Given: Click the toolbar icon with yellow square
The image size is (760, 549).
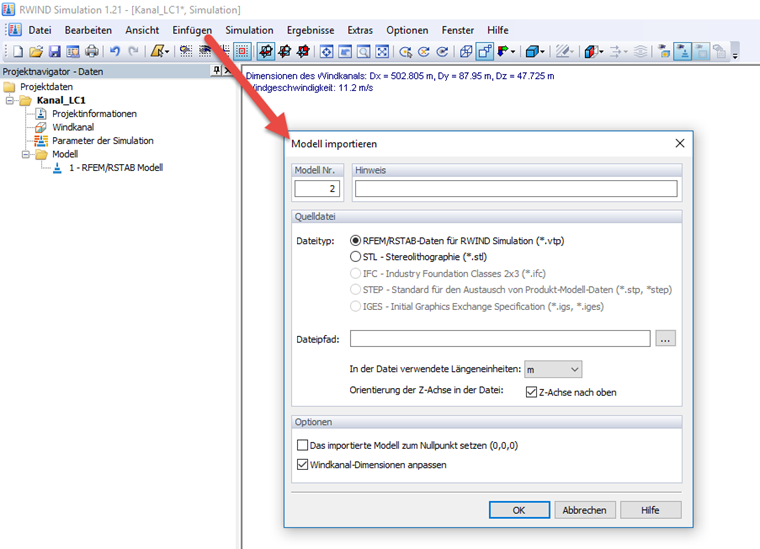Looking at the screenshot, I should coord(664,51).
